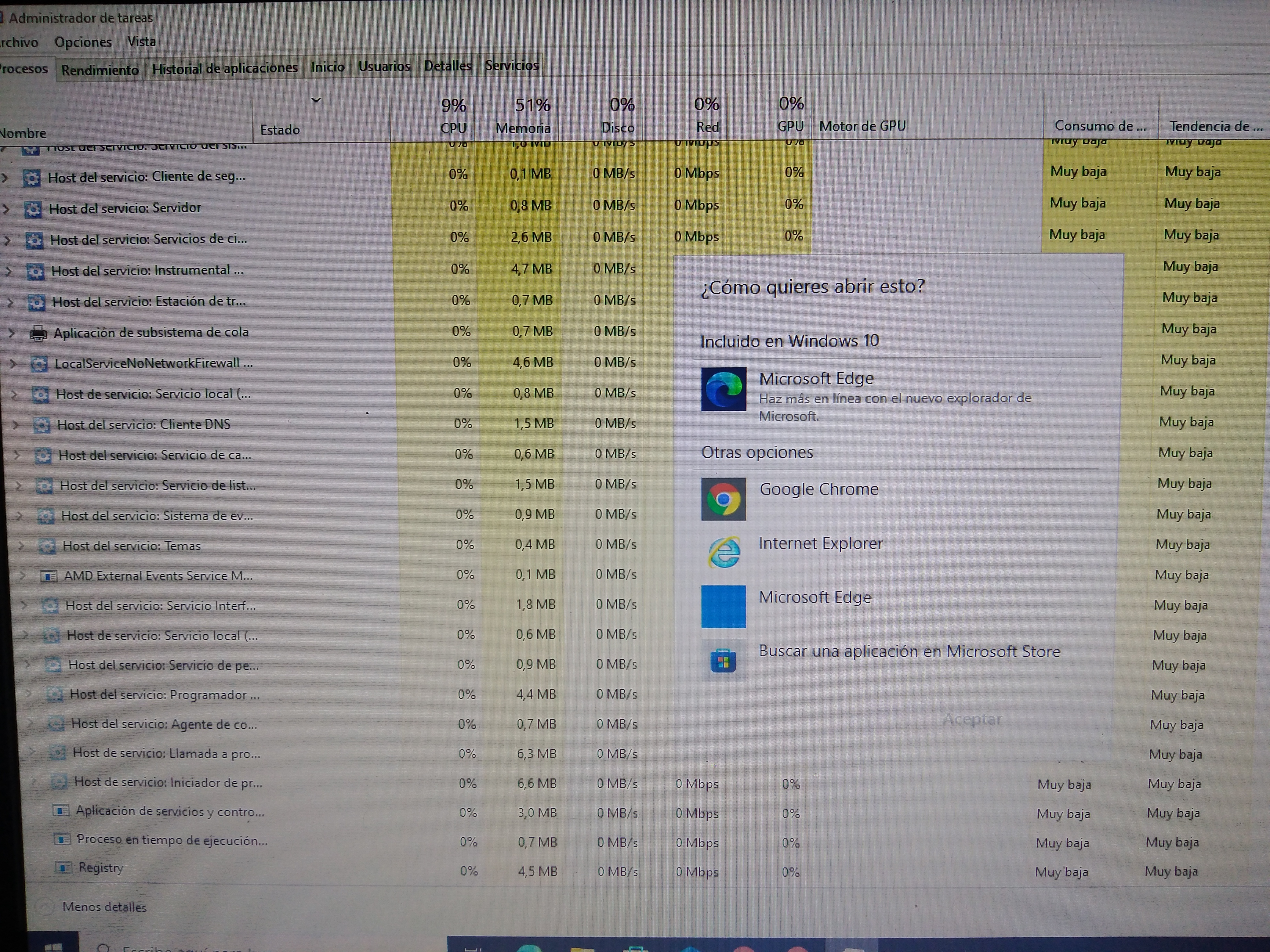Click Menos detalles at bottom
The height and width of the screenshot is (952, 1270).
[x=104, y=907]
